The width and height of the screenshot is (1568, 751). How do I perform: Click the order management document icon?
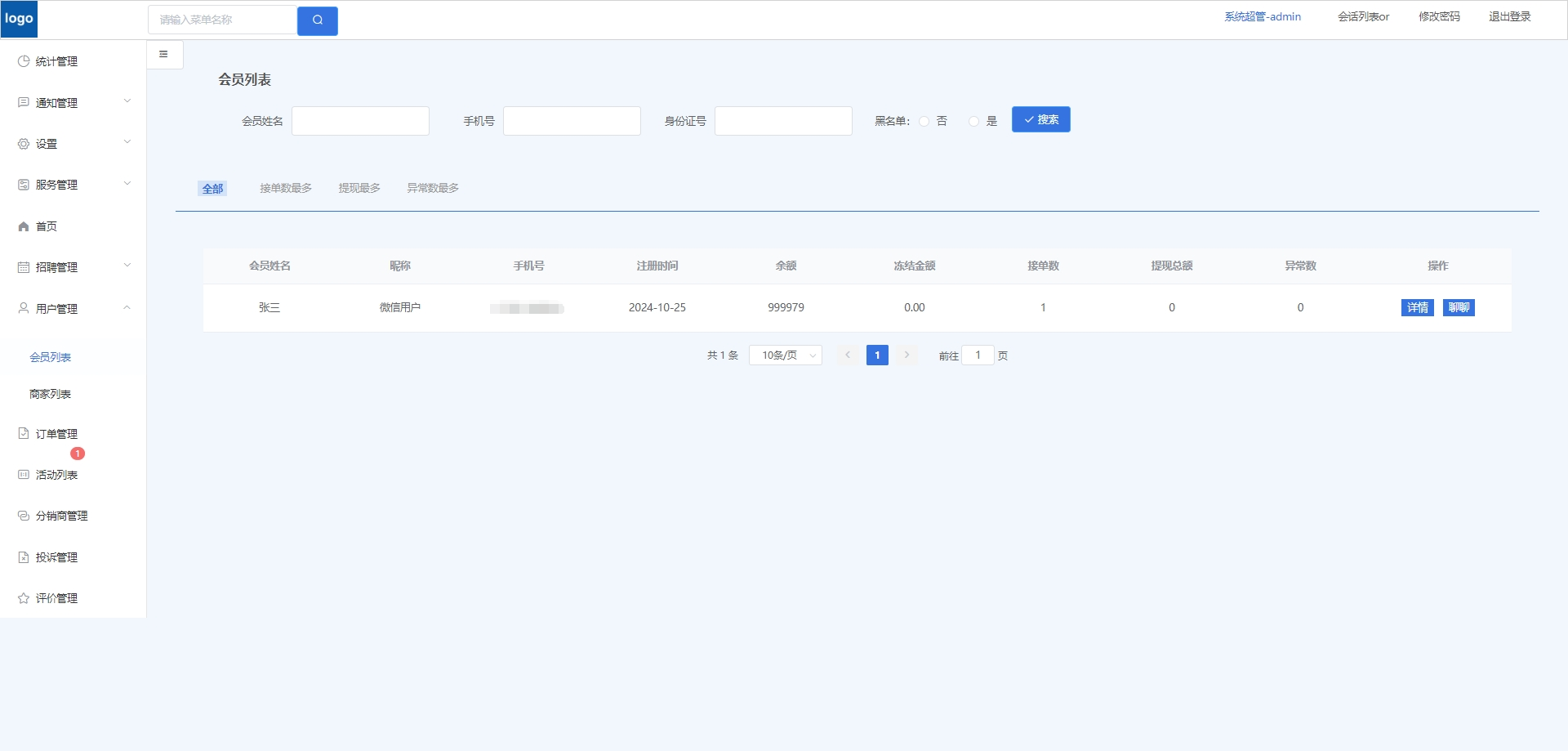[24, 434]
